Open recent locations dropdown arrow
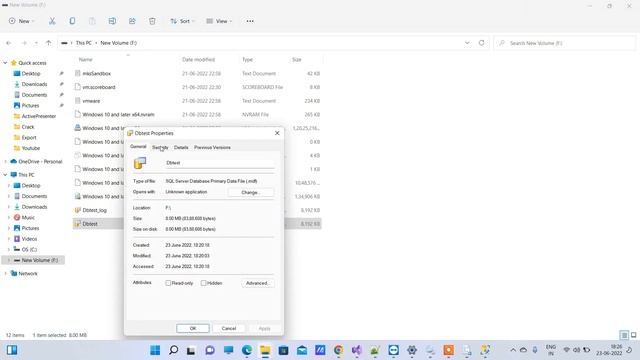This screenshot has height=360, width=640. point(36,43)
